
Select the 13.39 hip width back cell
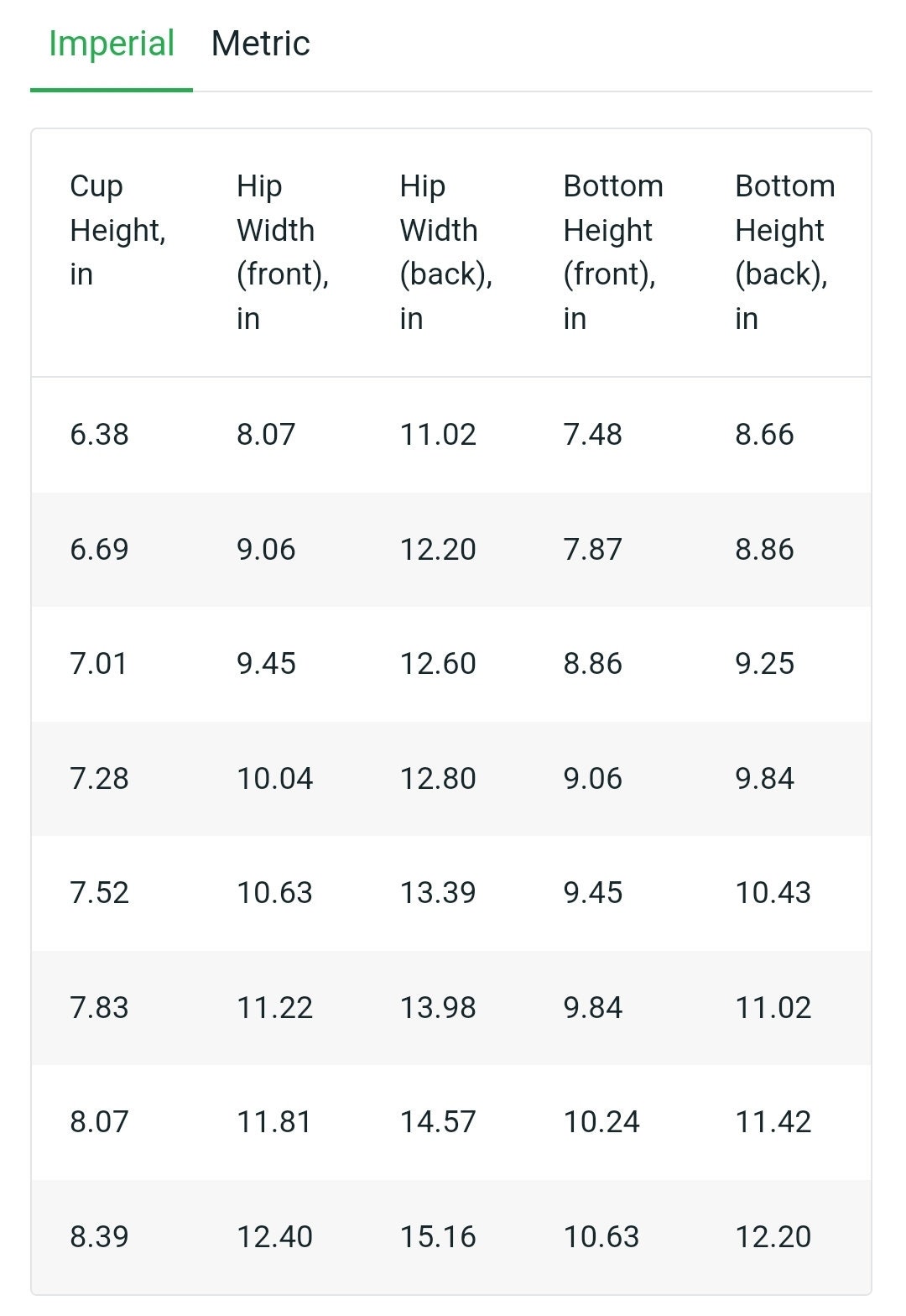point(438,893)
